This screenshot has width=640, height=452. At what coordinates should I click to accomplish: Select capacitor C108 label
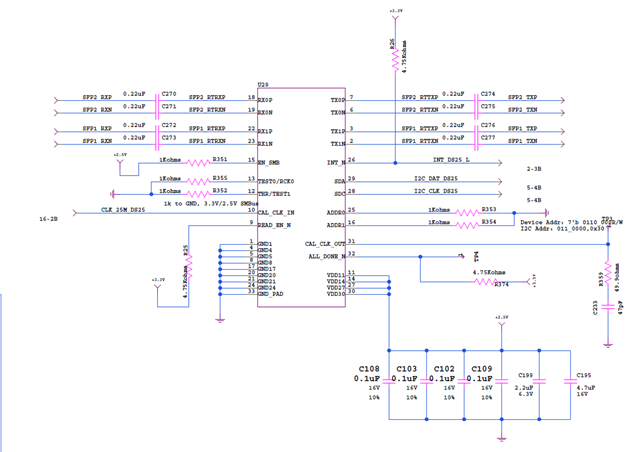[x=369, y=369]
